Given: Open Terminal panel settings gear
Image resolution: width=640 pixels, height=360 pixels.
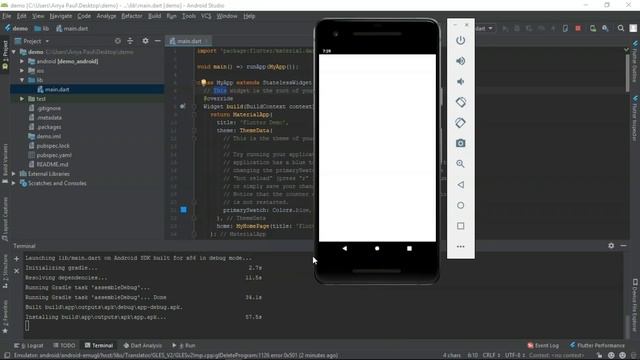Looking at the screenshot, I should tap(611, 246).
